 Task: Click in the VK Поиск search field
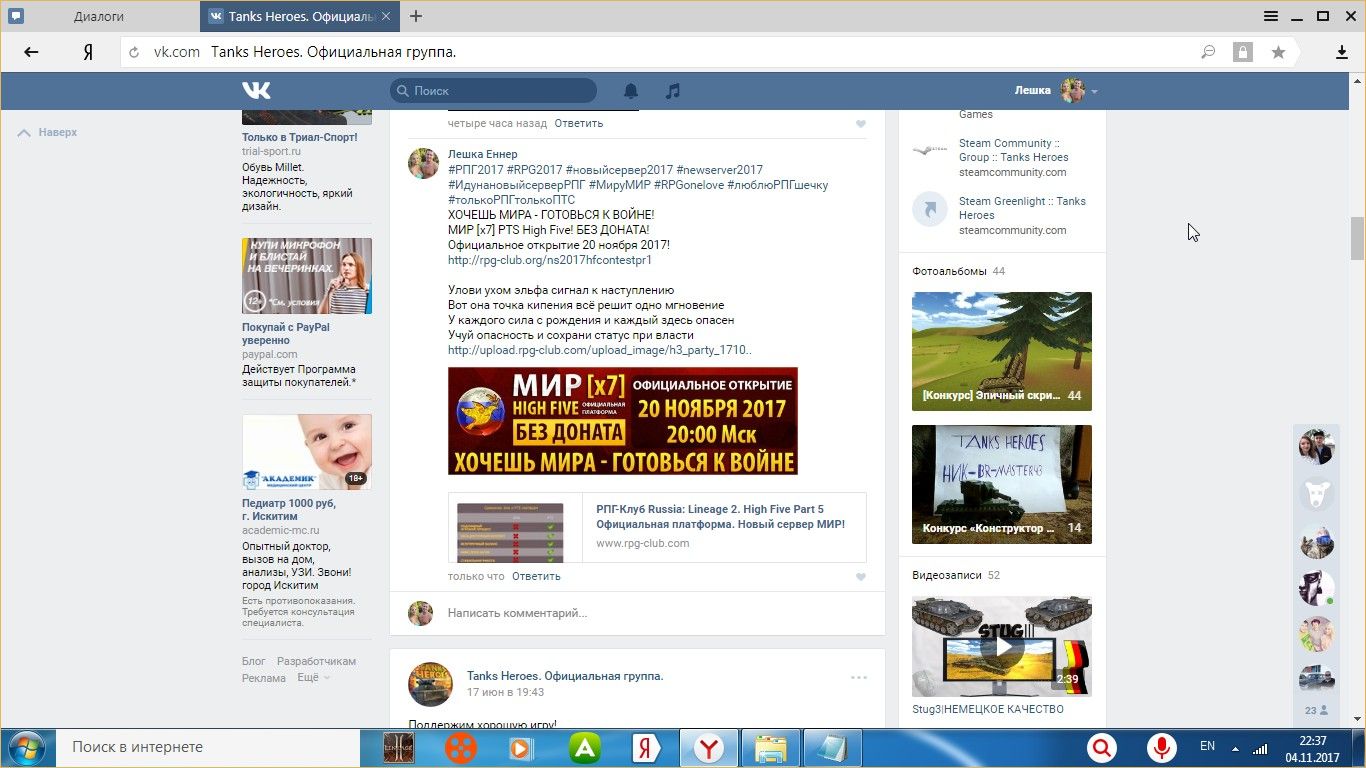tap(493, 91)
